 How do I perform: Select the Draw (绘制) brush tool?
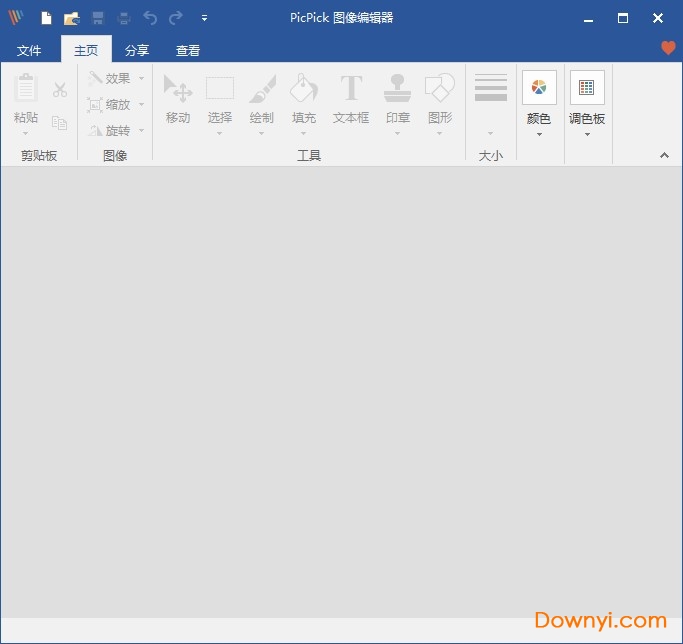pyautogui.click(x=262, y=99)
